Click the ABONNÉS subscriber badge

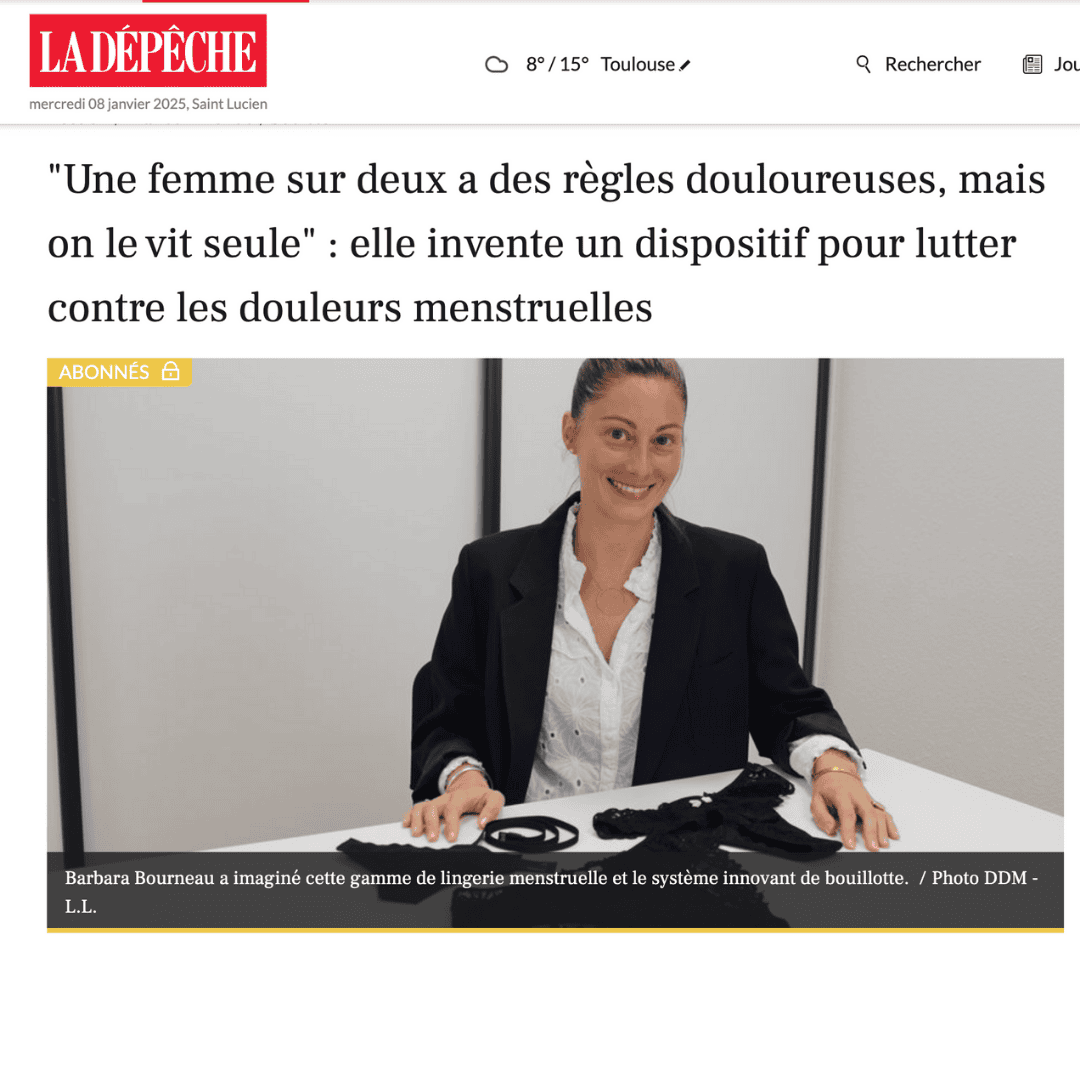[x=119, y=372]
